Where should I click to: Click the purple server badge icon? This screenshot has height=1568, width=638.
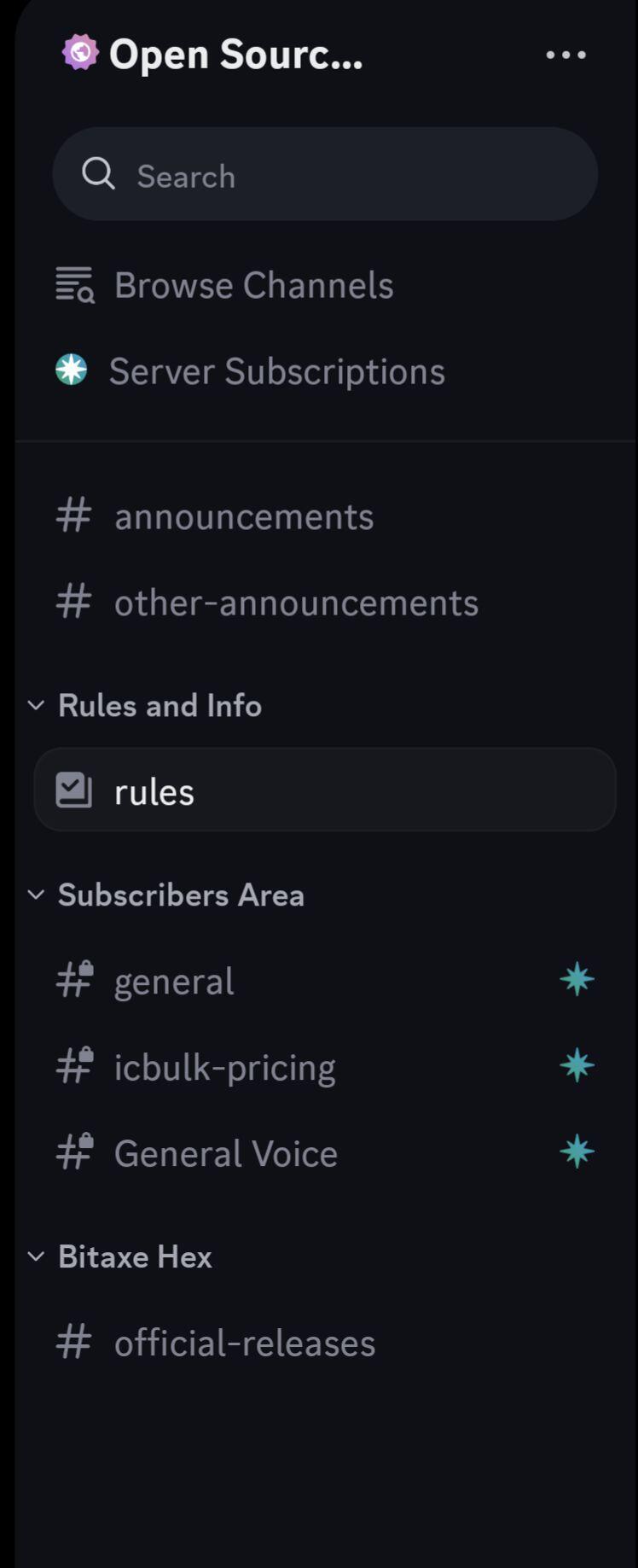click(x=80, y=53)
